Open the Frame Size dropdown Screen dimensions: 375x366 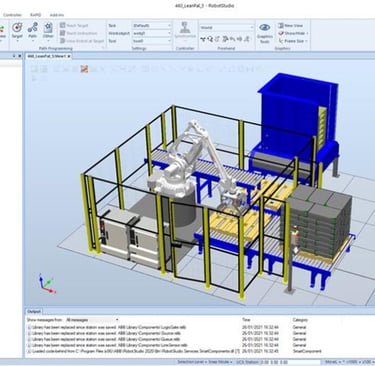tap(293, 41)
